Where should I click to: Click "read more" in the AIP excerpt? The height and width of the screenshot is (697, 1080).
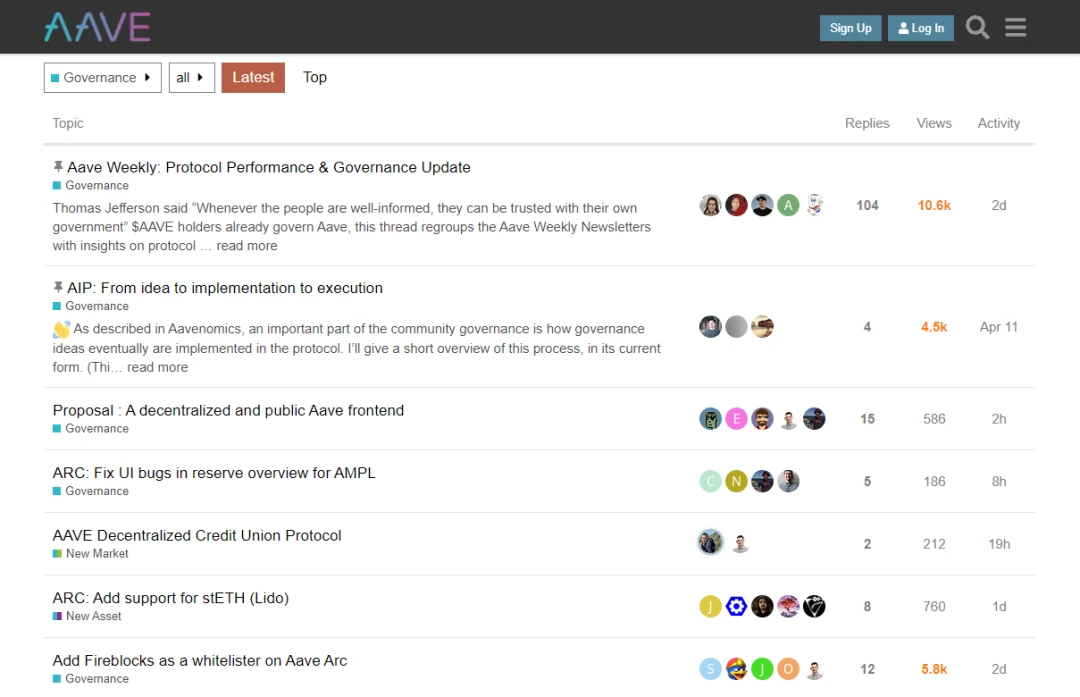coord(157,367)
